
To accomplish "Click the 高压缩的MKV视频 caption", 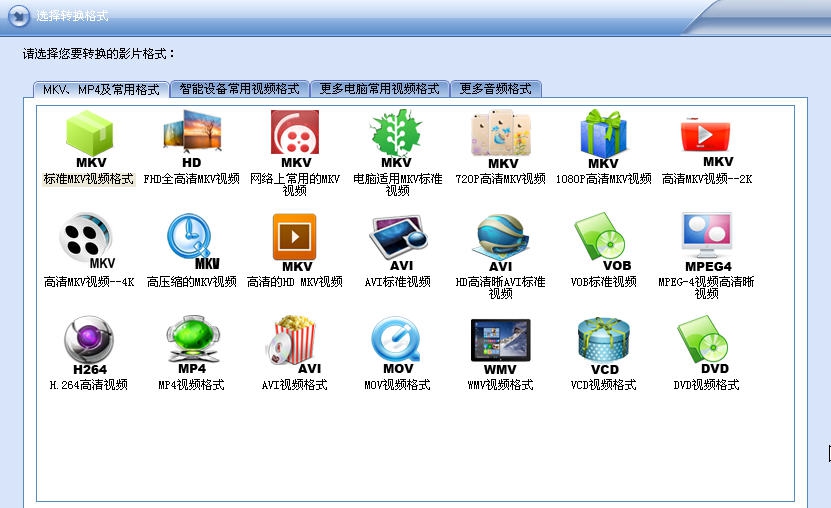I will tap(191, 282).
